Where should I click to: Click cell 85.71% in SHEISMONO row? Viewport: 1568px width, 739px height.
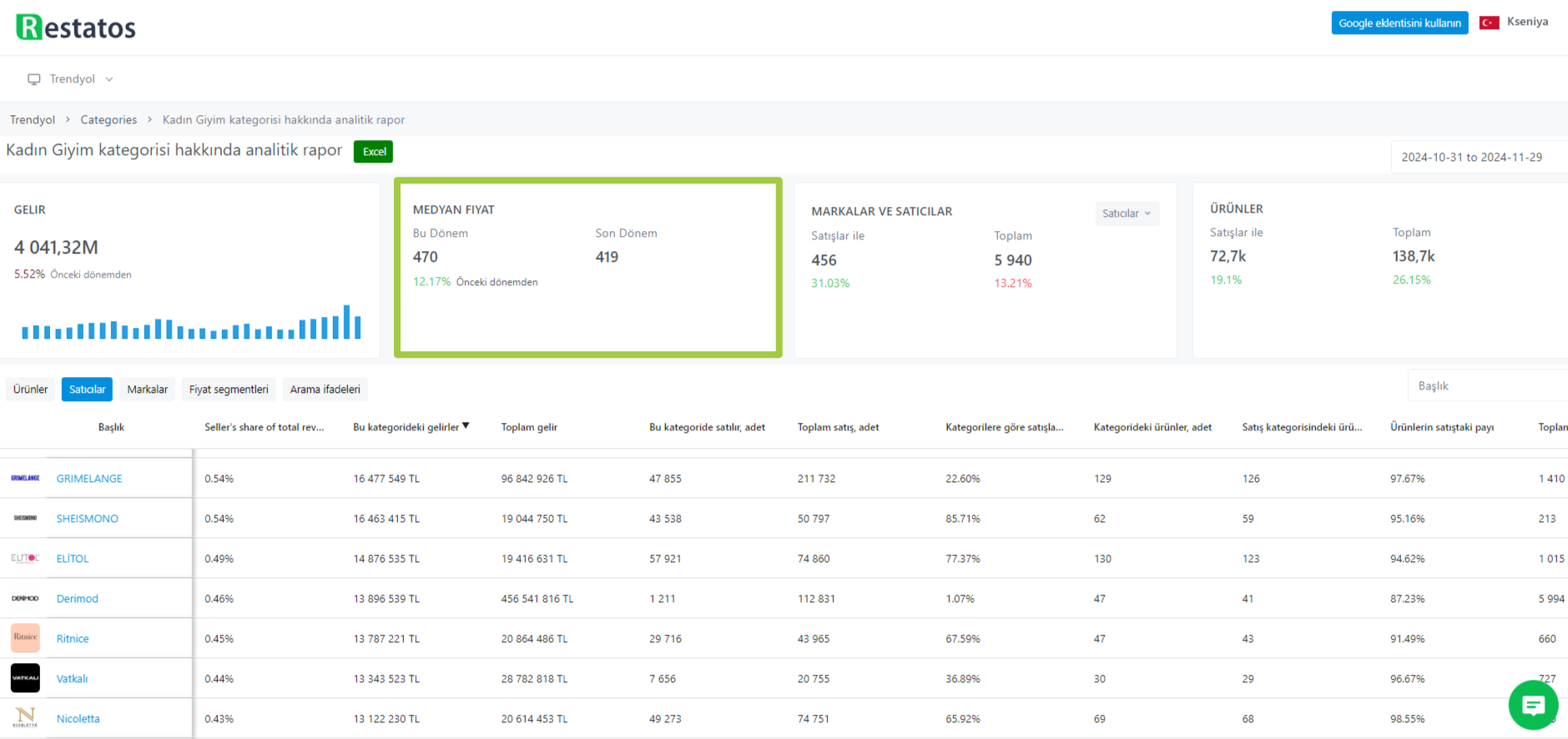coord(963,519)
